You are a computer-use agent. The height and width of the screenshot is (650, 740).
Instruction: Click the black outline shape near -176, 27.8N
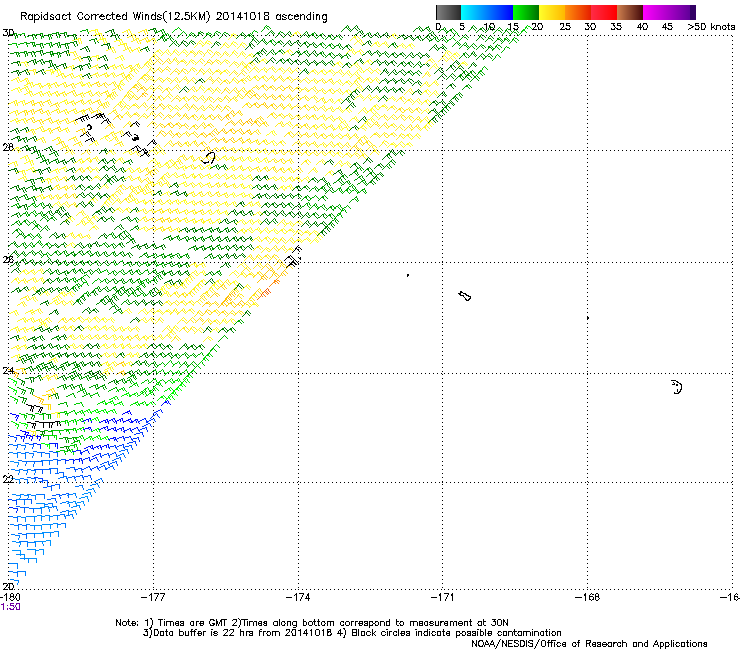(209, 158)
